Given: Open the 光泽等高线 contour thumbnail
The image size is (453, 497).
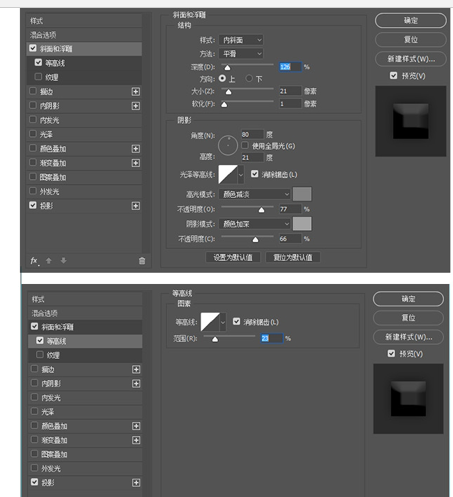Looking at the screenshot, I should [x=228, y=174].
